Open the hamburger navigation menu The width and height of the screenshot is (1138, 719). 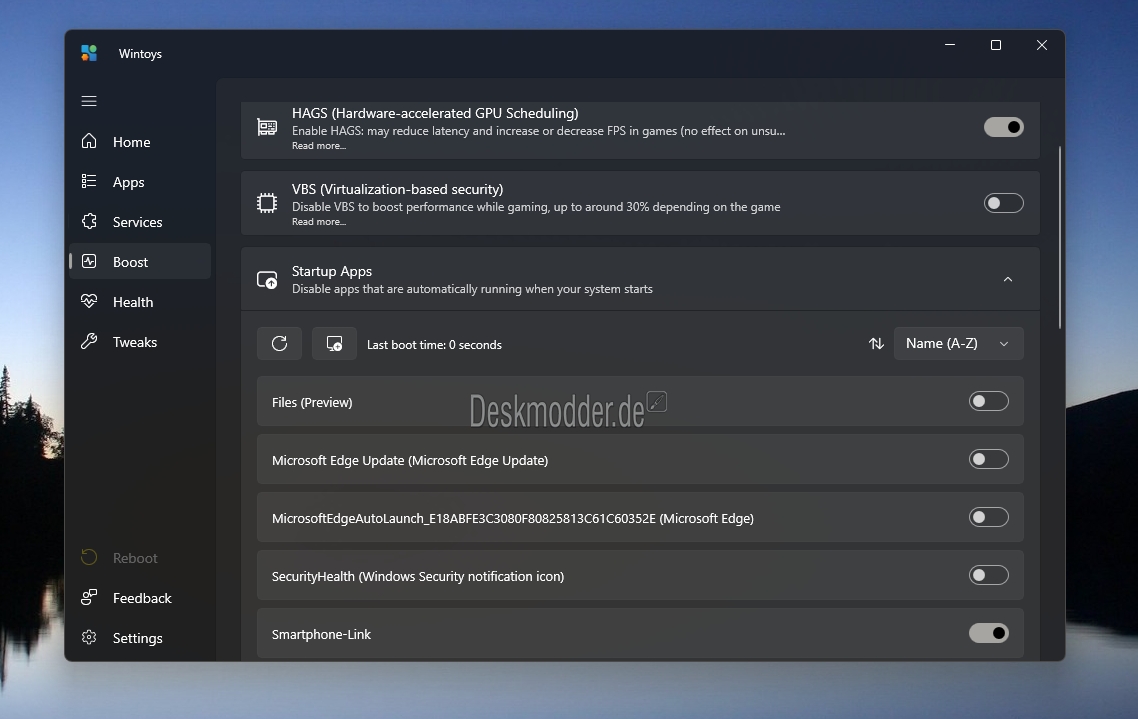pyautogui.click(x=89, y=101)
